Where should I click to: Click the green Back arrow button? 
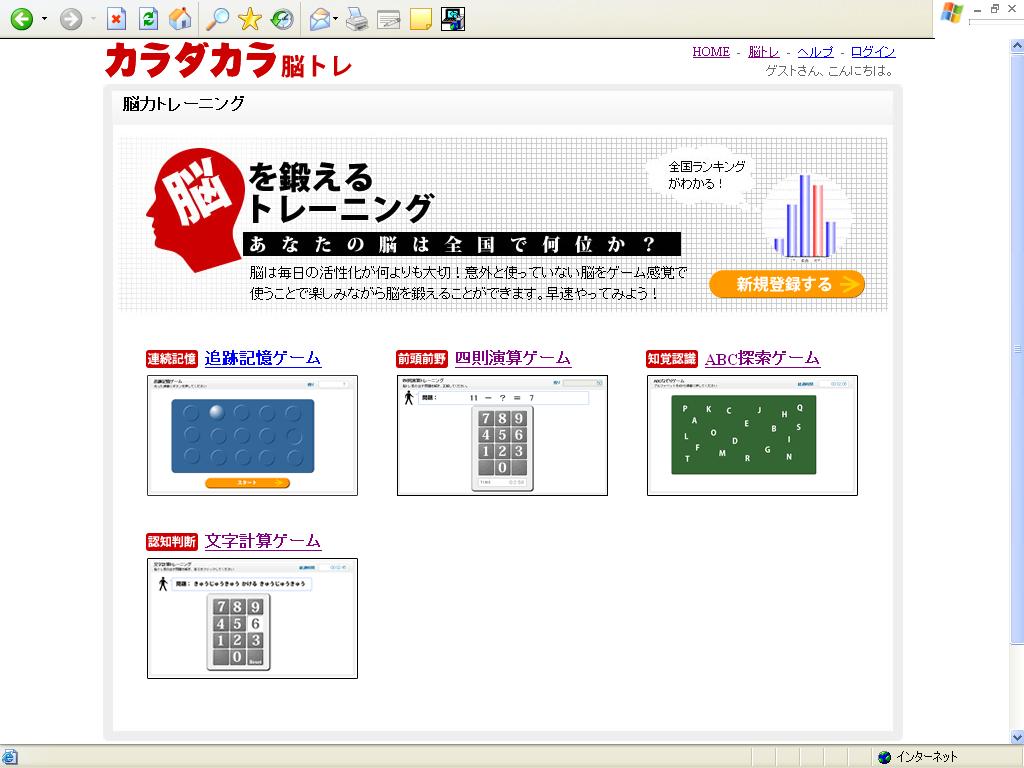pyautogui.click(x=22, y=19)
